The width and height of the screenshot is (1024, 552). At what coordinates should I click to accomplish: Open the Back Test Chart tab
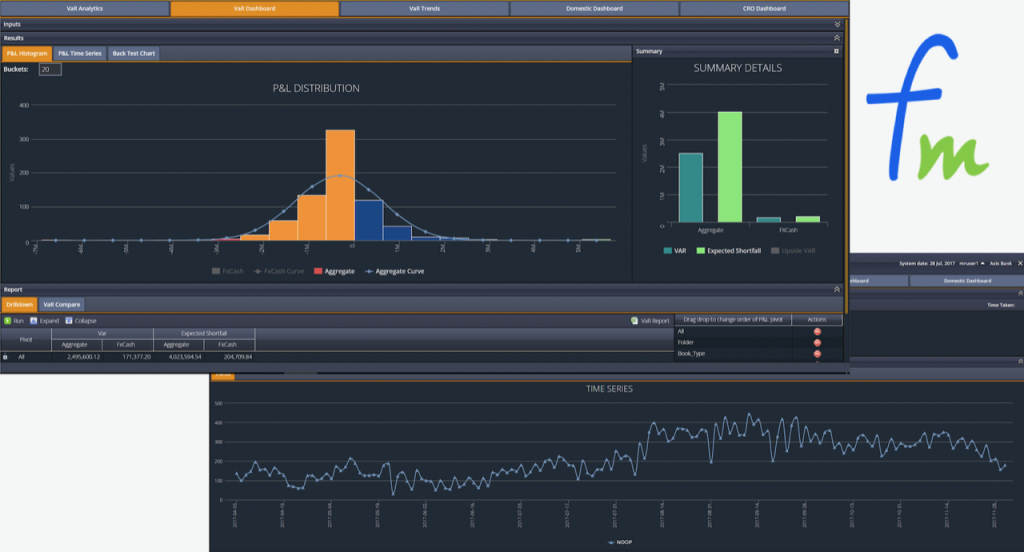coord(133,54)
